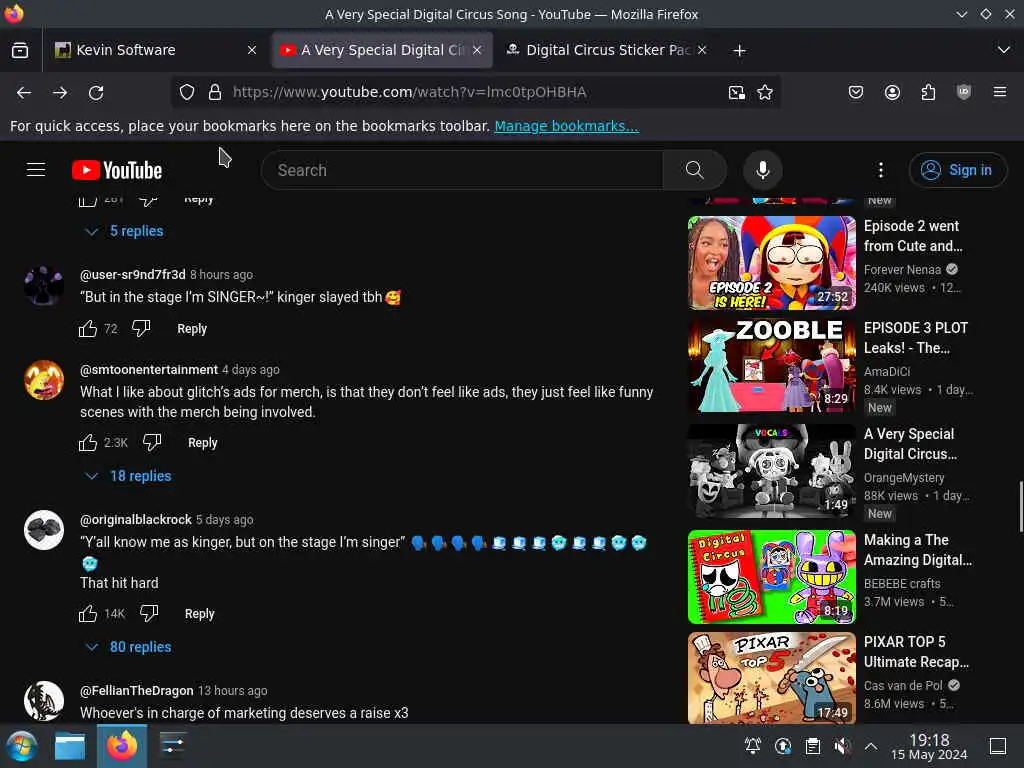Focus the YouTube Search field
Screen dimensions: 1024x768
click(x=462, y=170)
